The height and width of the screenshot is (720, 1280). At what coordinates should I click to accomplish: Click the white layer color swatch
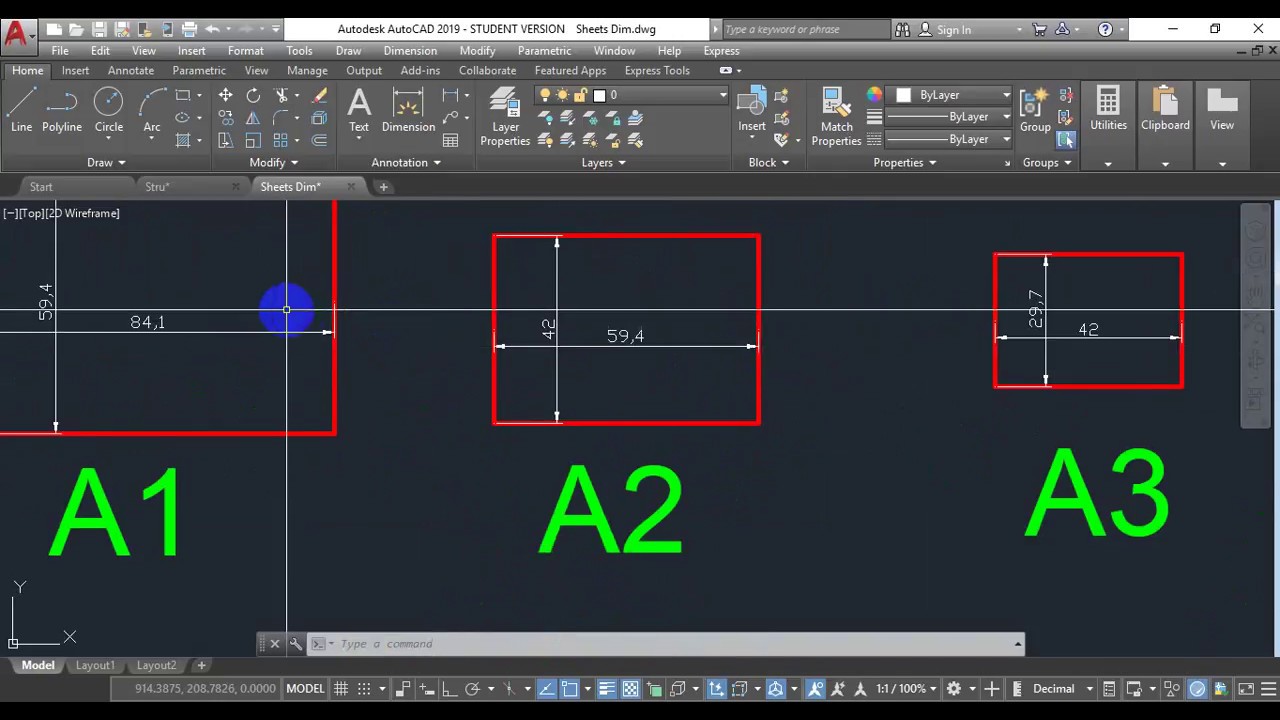(x=599, y=95)
